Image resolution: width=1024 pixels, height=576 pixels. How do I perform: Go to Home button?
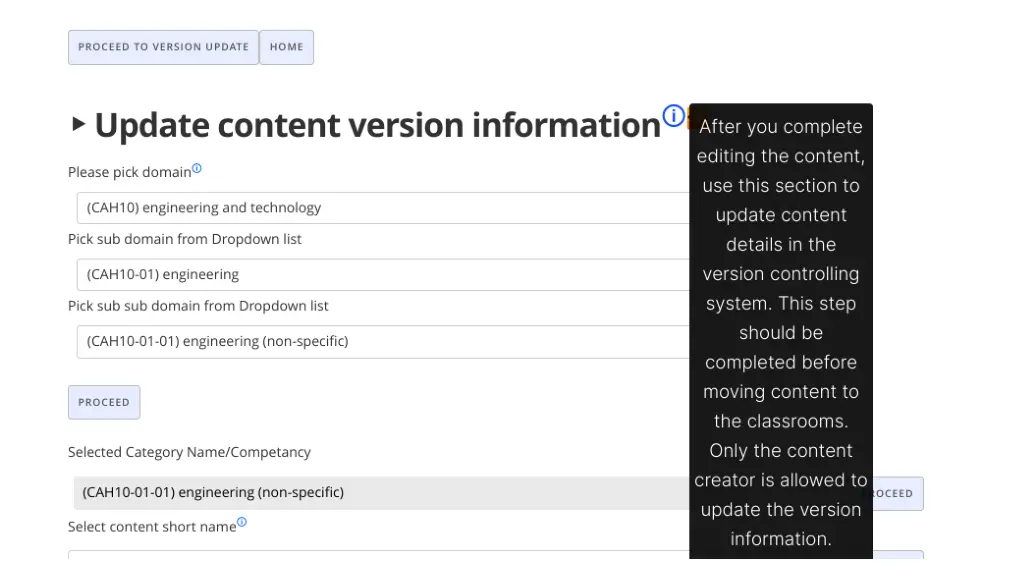coord(287,47)
